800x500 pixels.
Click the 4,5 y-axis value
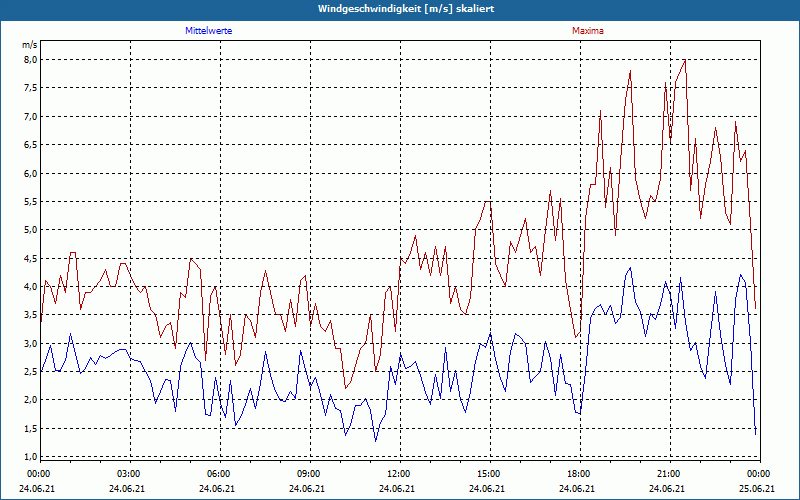point(31,258)
